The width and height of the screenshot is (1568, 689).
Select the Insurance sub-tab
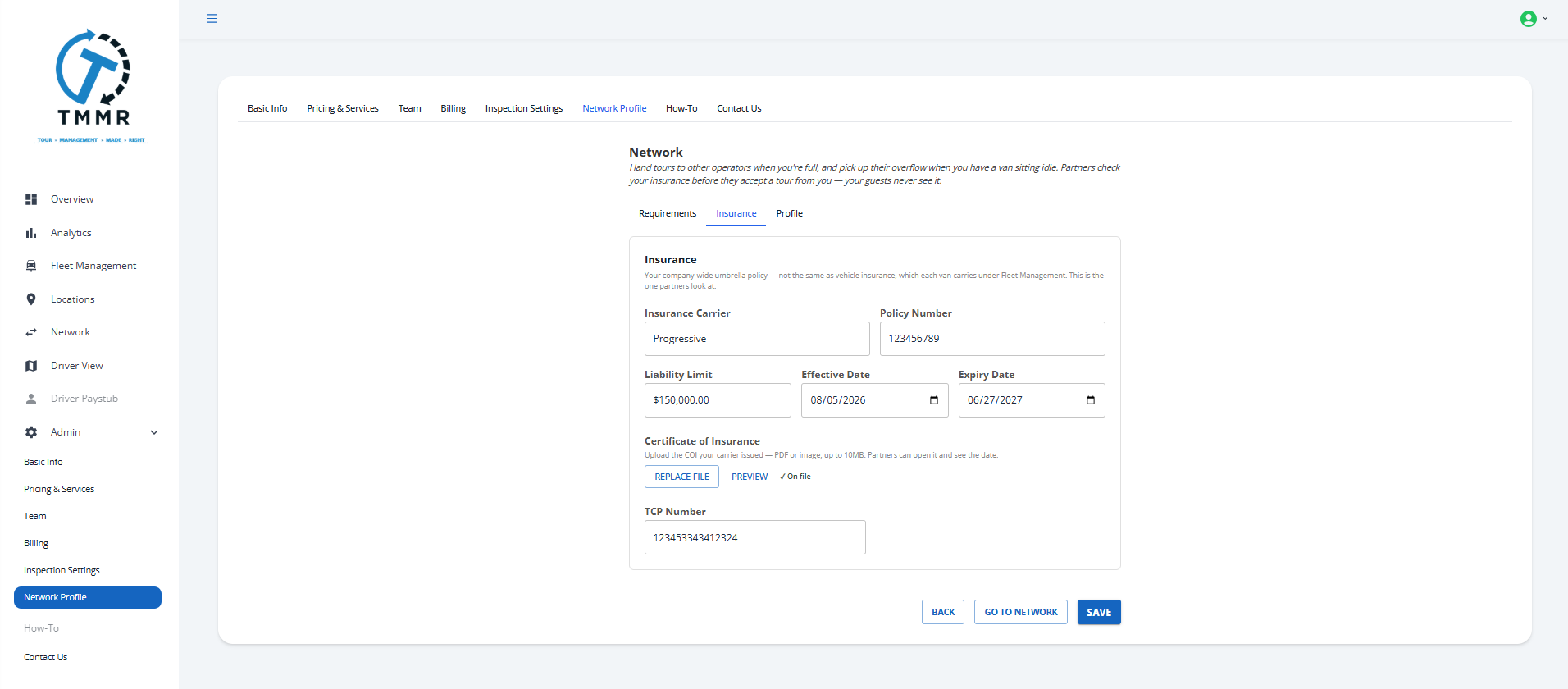tap(736, 213)
